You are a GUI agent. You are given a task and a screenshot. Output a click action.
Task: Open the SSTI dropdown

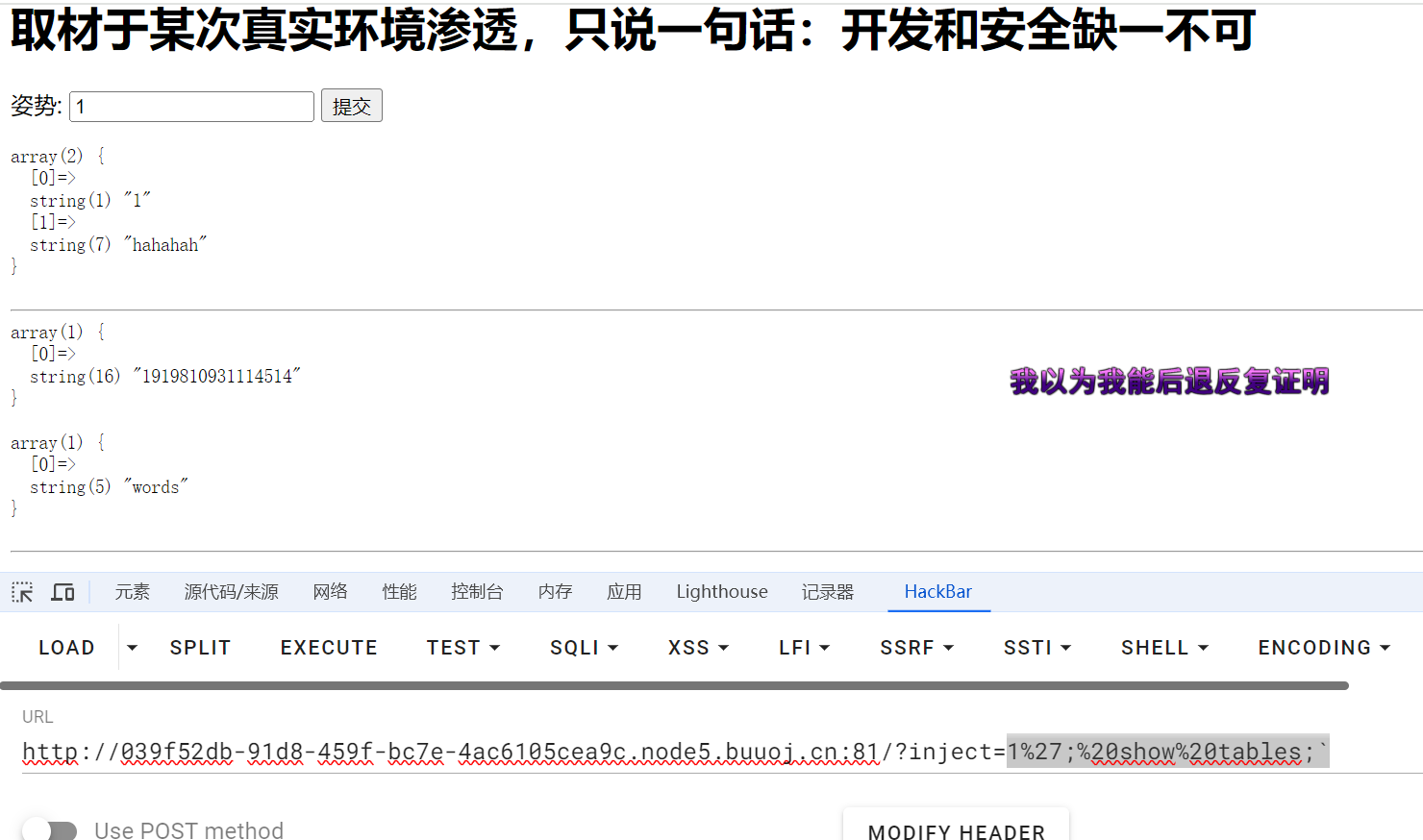pyautogui.click(x=1036, y=648)
